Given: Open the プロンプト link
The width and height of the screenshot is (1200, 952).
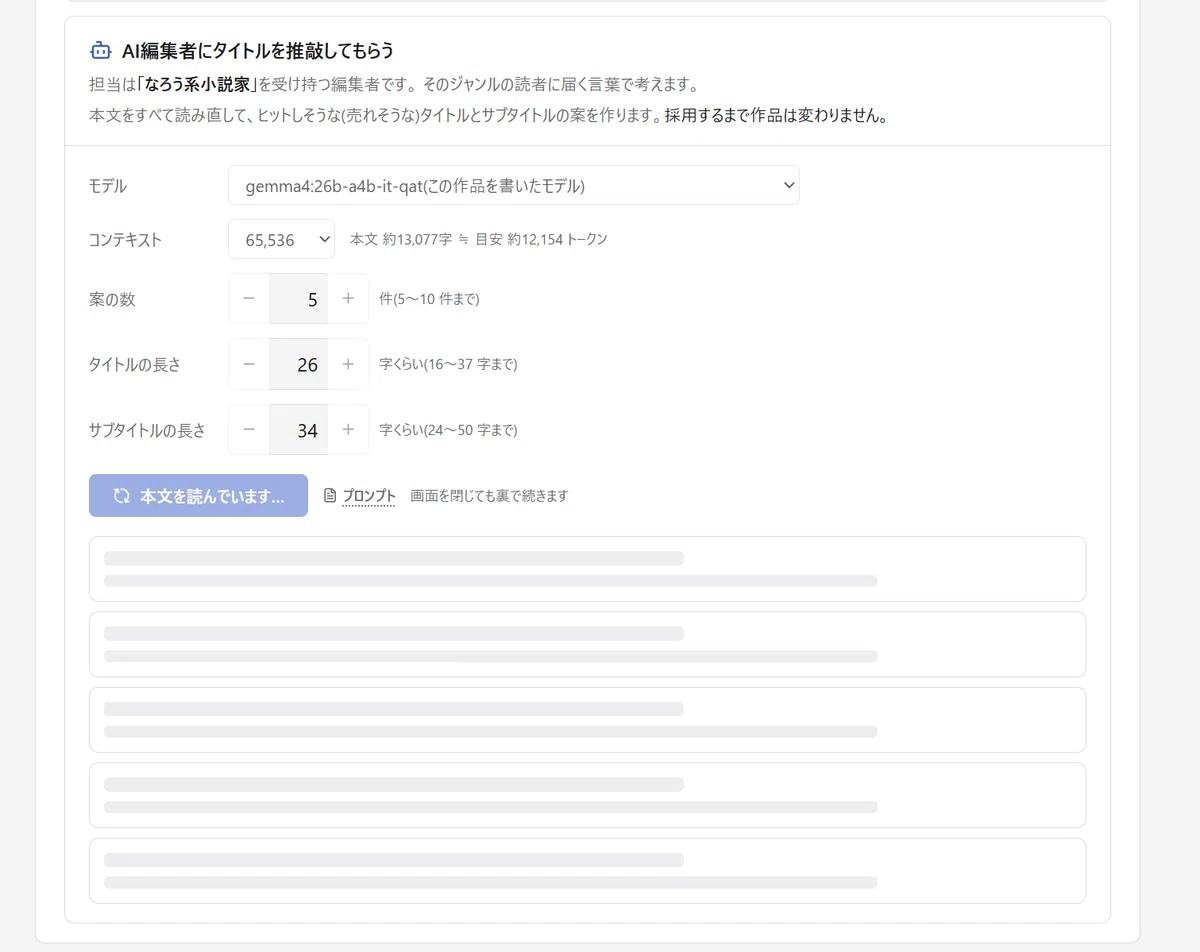Looking at the screenshot, I should coord(369,496).
